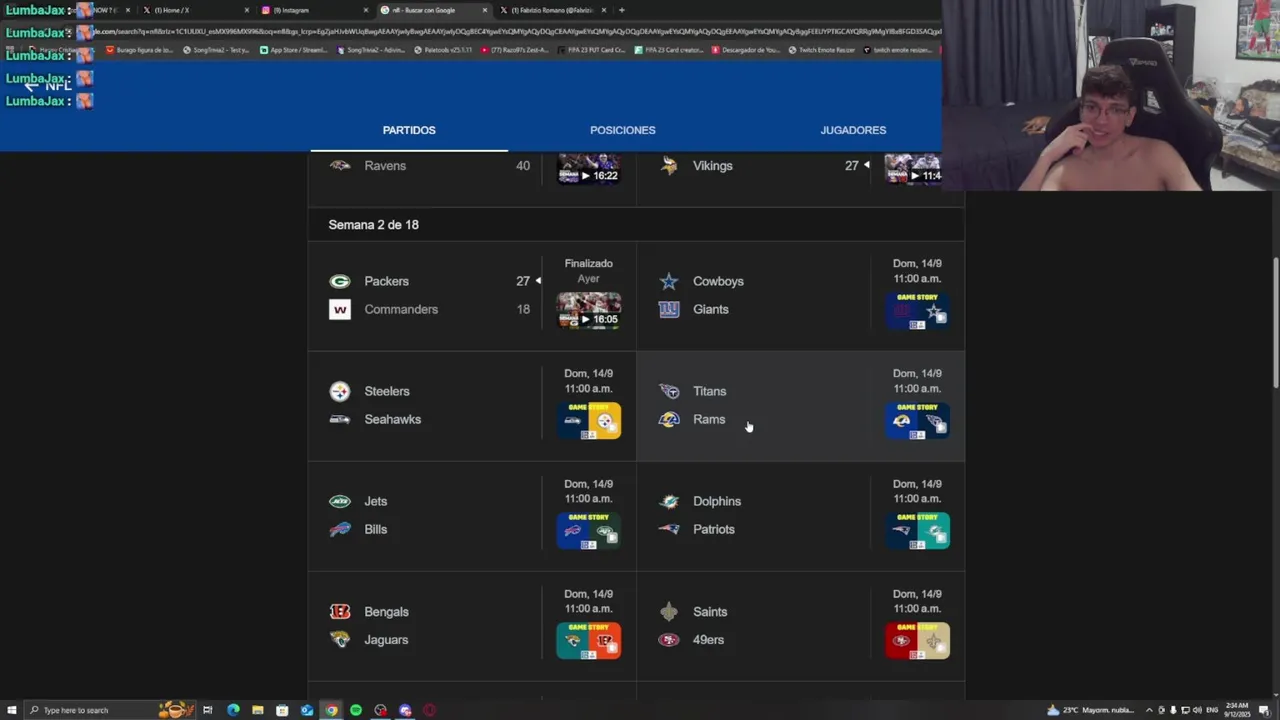Screen dimensions: 1280x720
Task: Select the Home / X browser tab
Action: click(x=194, y=10)
